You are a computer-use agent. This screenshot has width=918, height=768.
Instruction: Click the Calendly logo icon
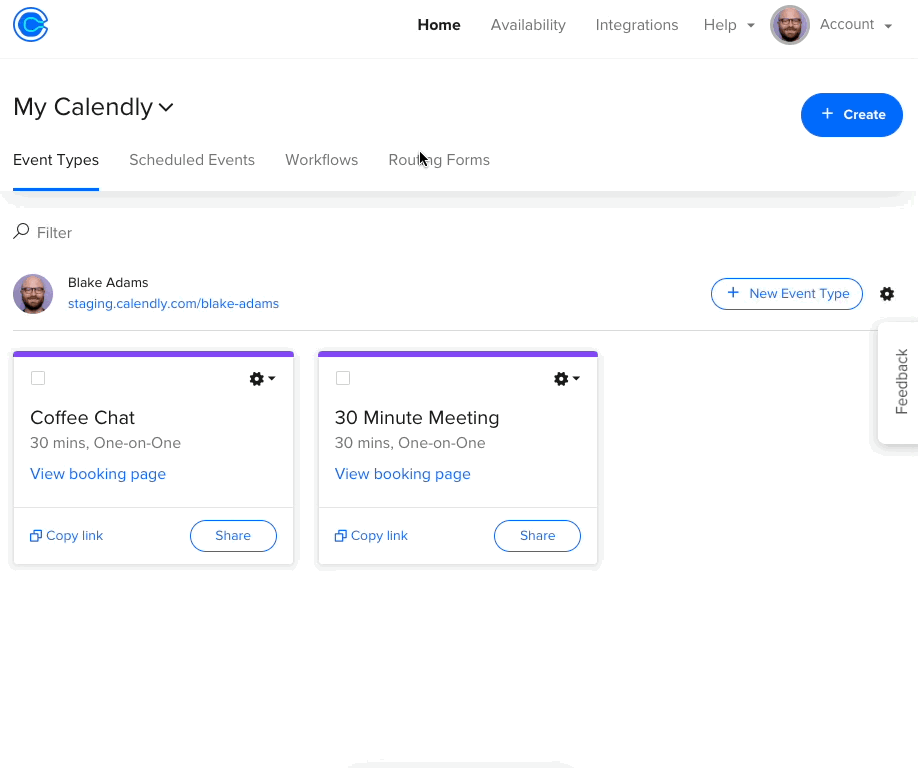pos(30,25)
